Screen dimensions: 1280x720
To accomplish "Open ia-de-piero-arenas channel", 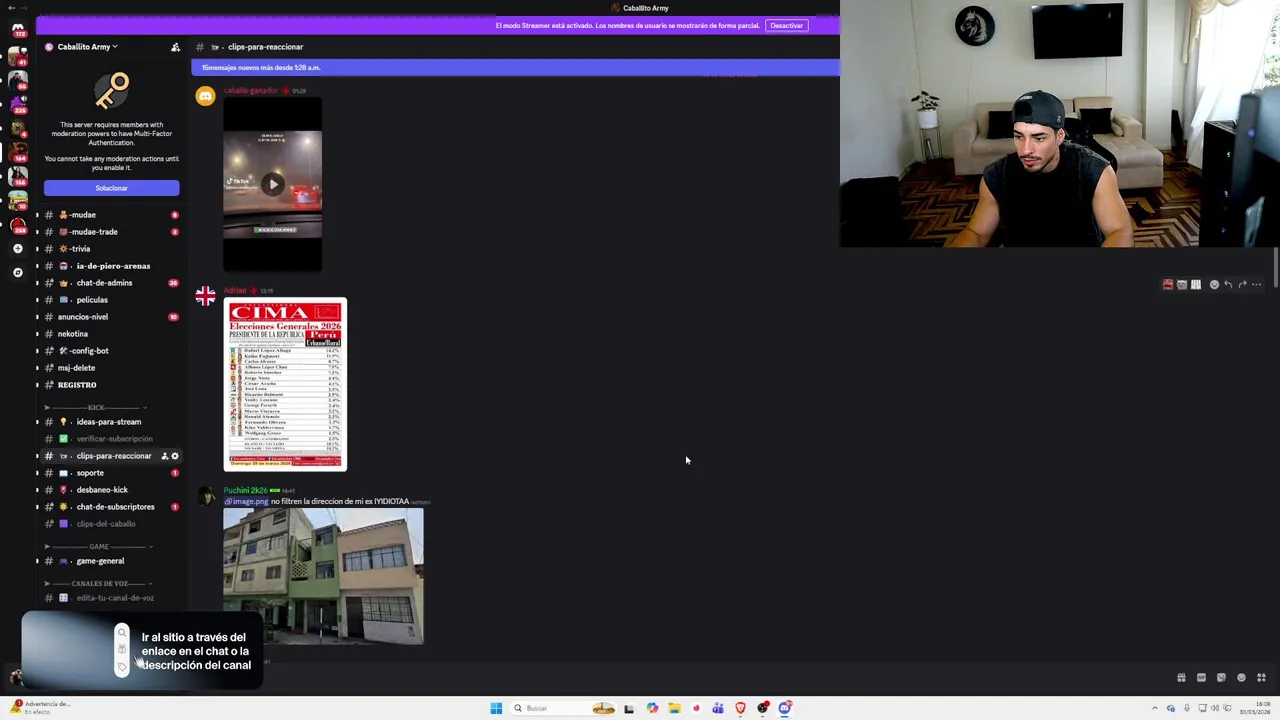I will click(x=110, y=266).
